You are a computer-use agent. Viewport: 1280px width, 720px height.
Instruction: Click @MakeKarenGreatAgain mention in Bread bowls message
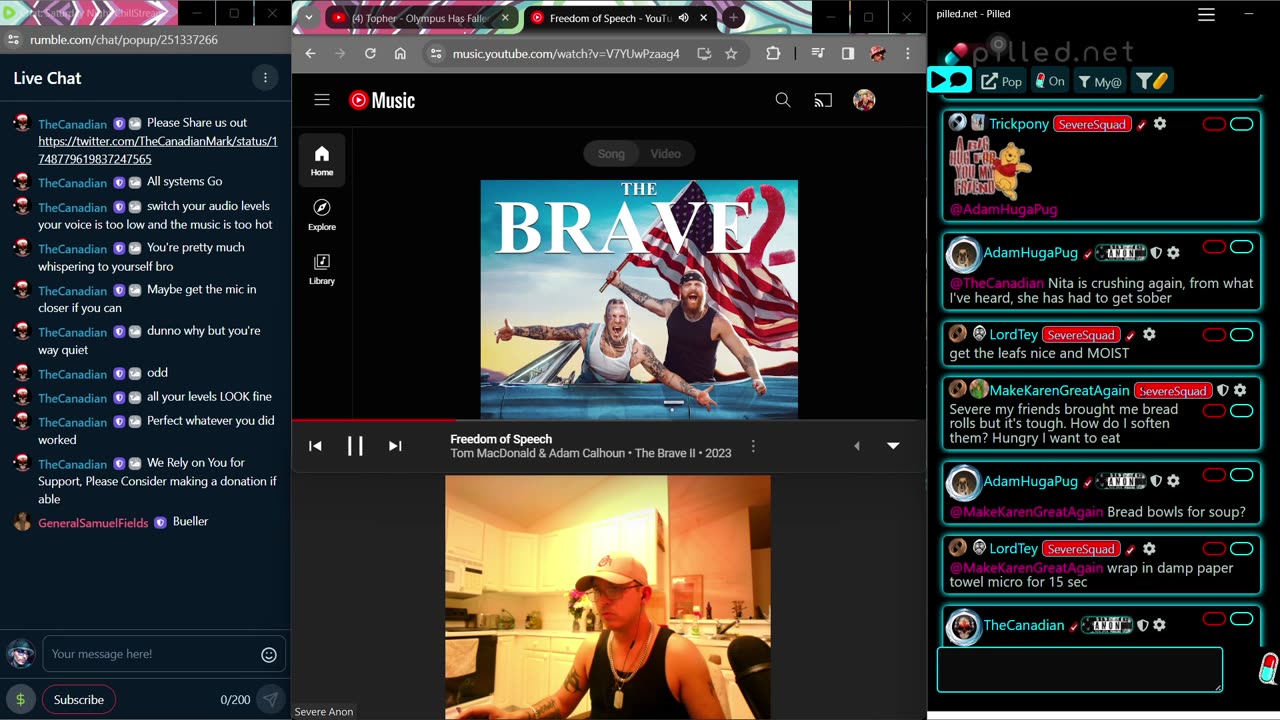[x=1026, y=512]
